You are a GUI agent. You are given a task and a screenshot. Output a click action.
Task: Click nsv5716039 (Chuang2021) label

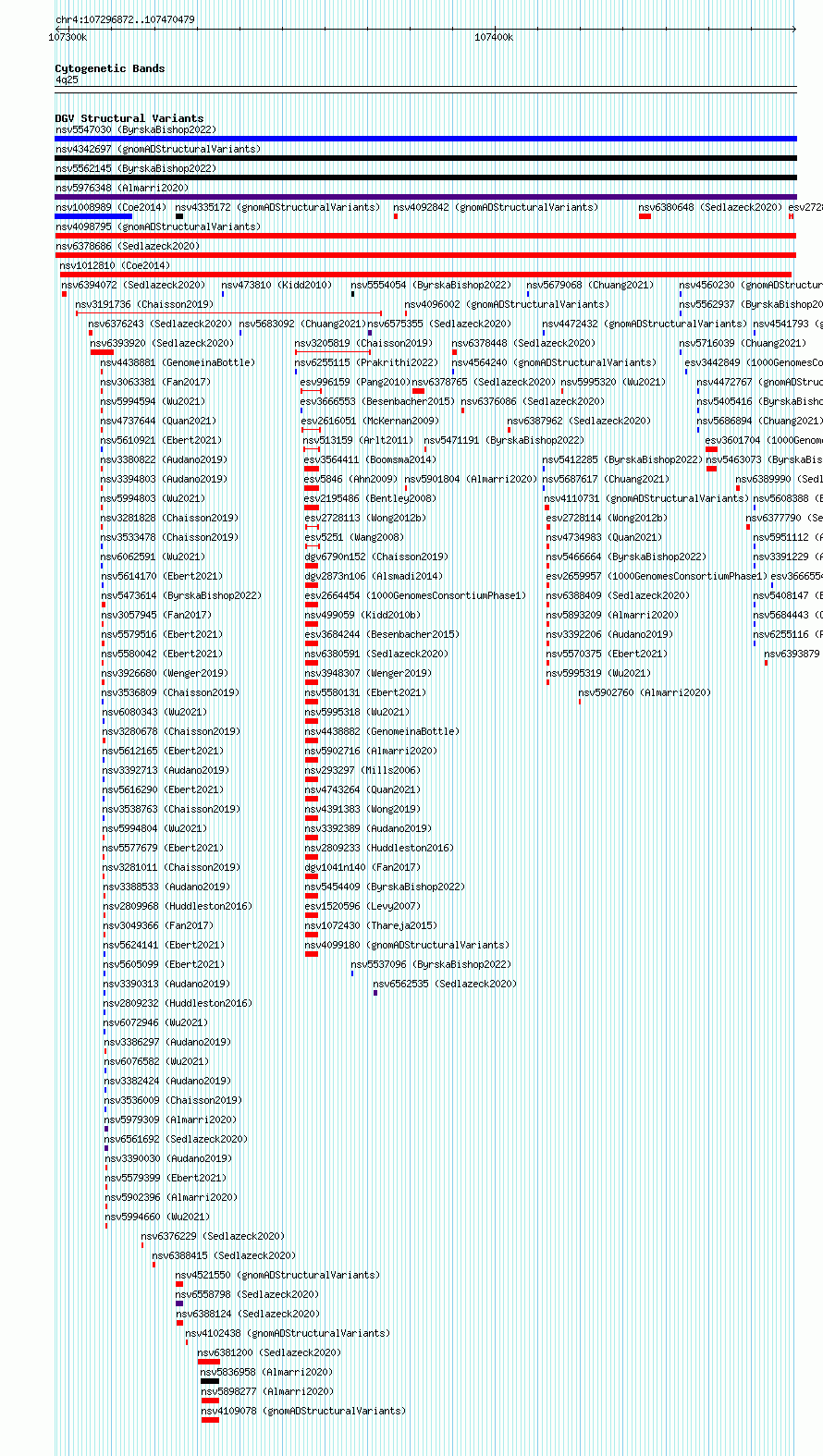[x=743, y=344]
